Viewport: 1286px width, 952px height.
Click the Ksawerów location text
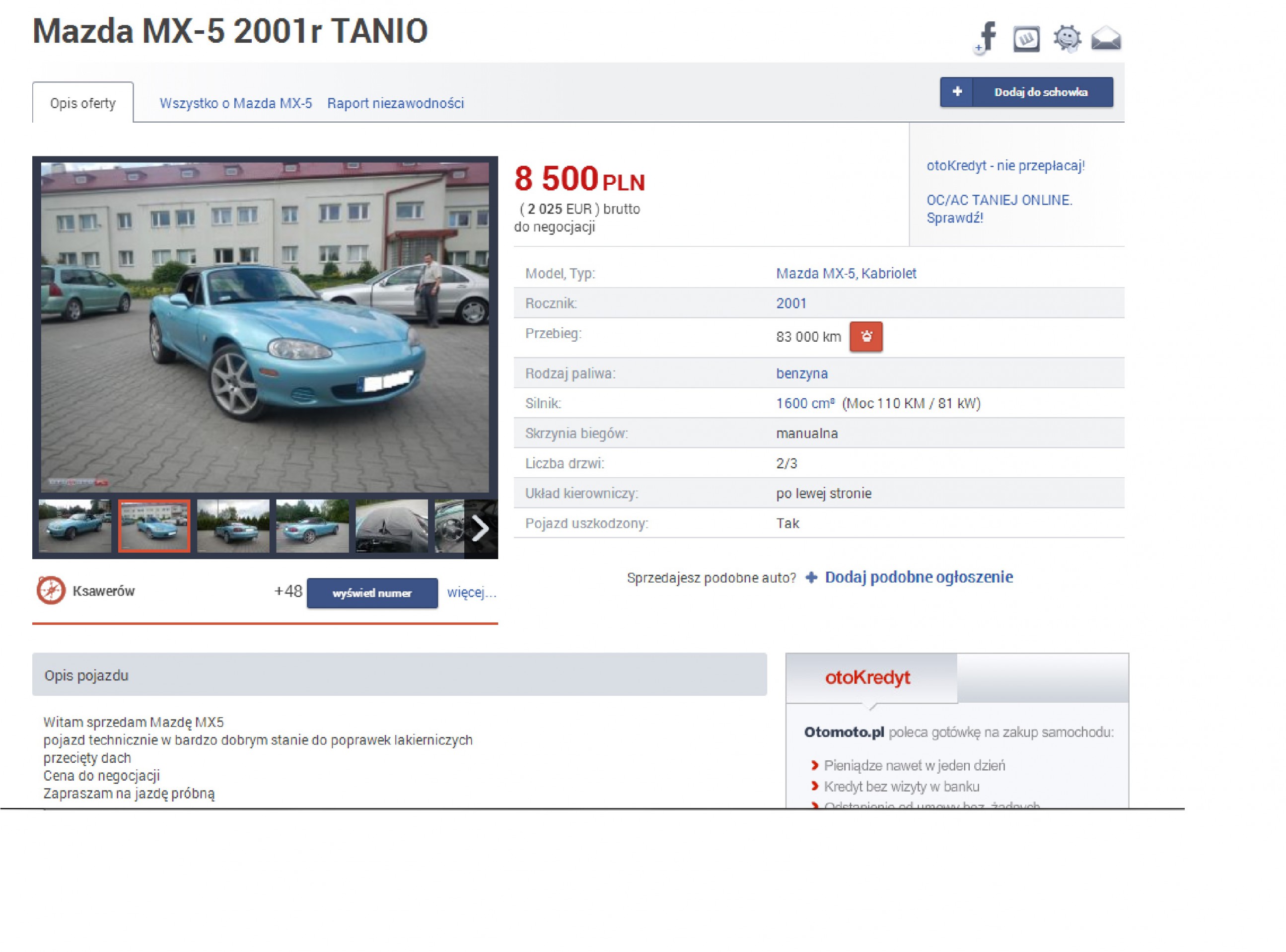pos(104,591)
